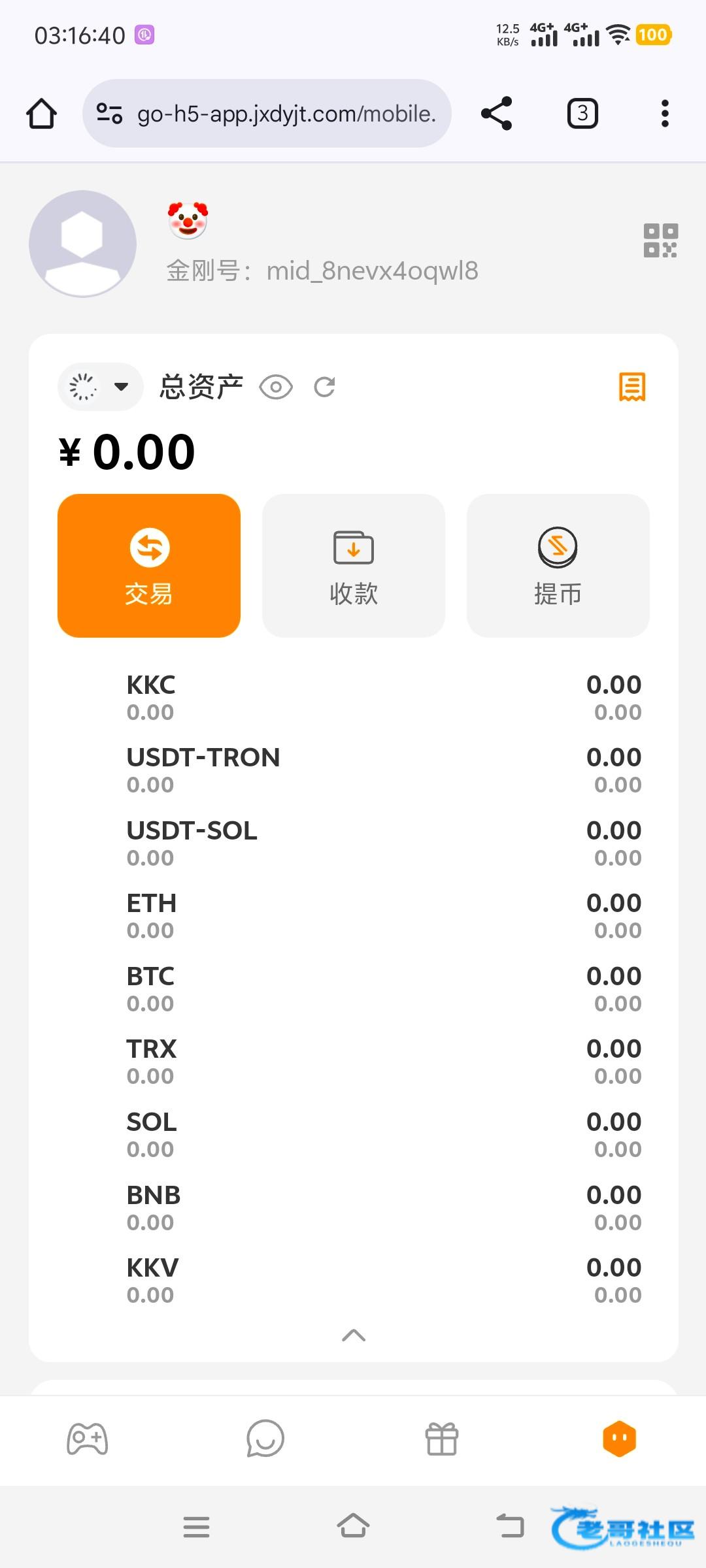Image resolution: width=706 pixels, height=1568 pixels.
Task: Open site info in address bar
Action: pos(109,114)
